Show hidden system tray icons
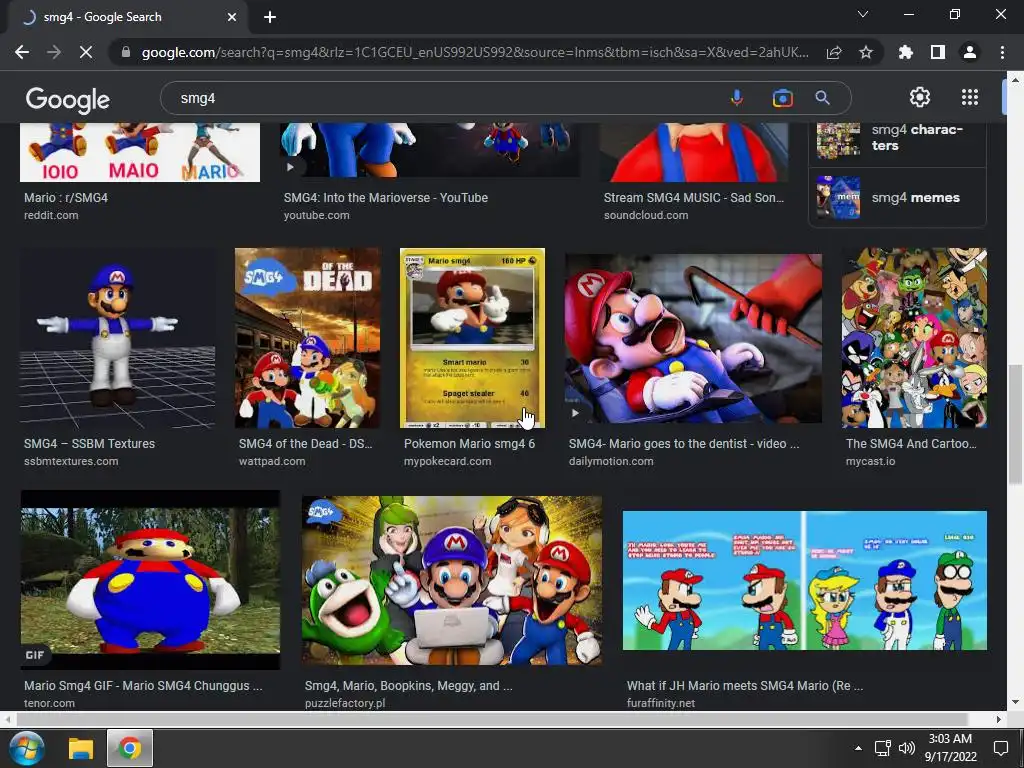This screenshot has height=768, width=1024. (x=858, y=748)
